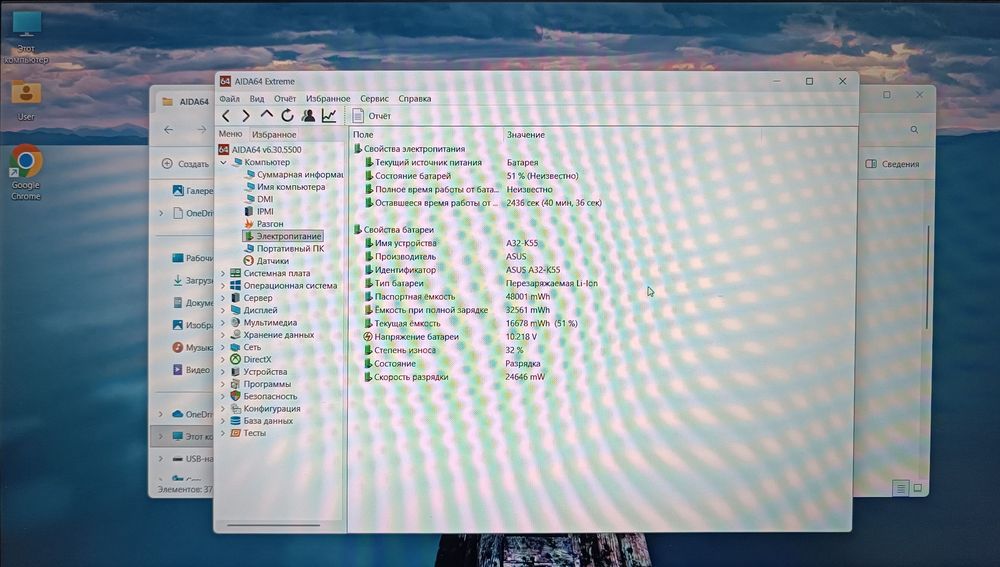Click Сведения button in Explorer window
1000x567 pixels.
click(x=892, y=164)
